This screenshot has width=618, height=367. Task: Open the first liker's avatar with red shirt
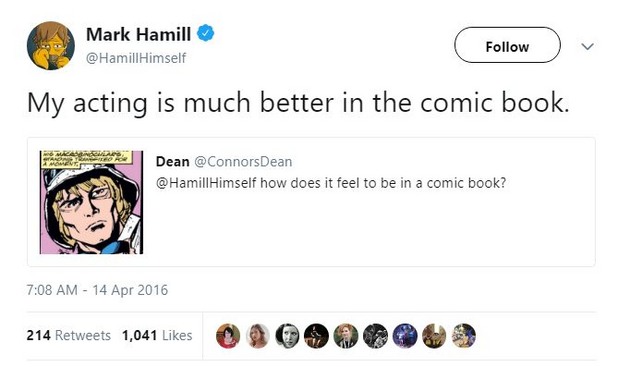(x=228, y=335)
